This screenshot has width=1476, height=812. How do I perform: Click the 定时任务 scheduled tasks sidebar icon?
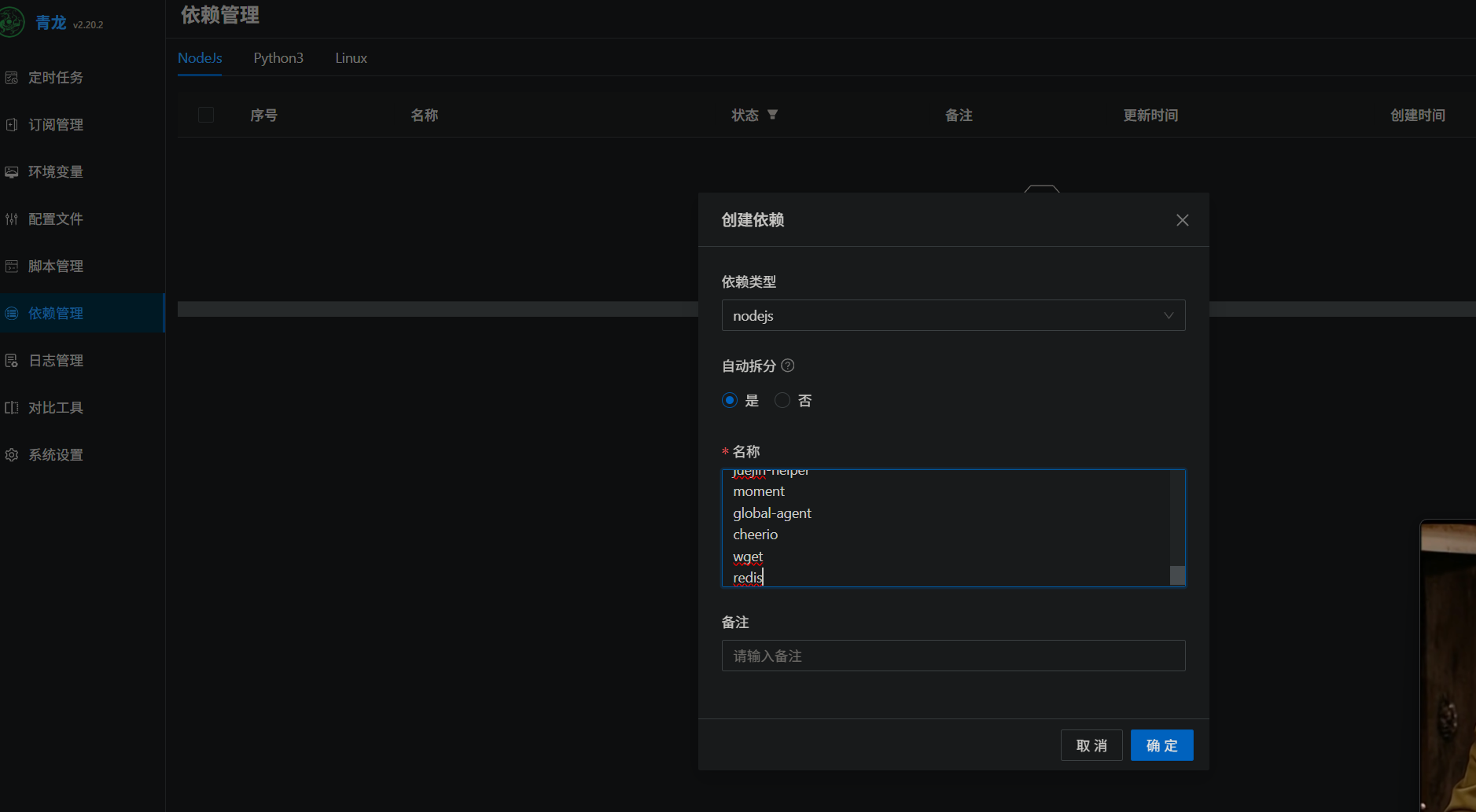click(x=12, y=78)
